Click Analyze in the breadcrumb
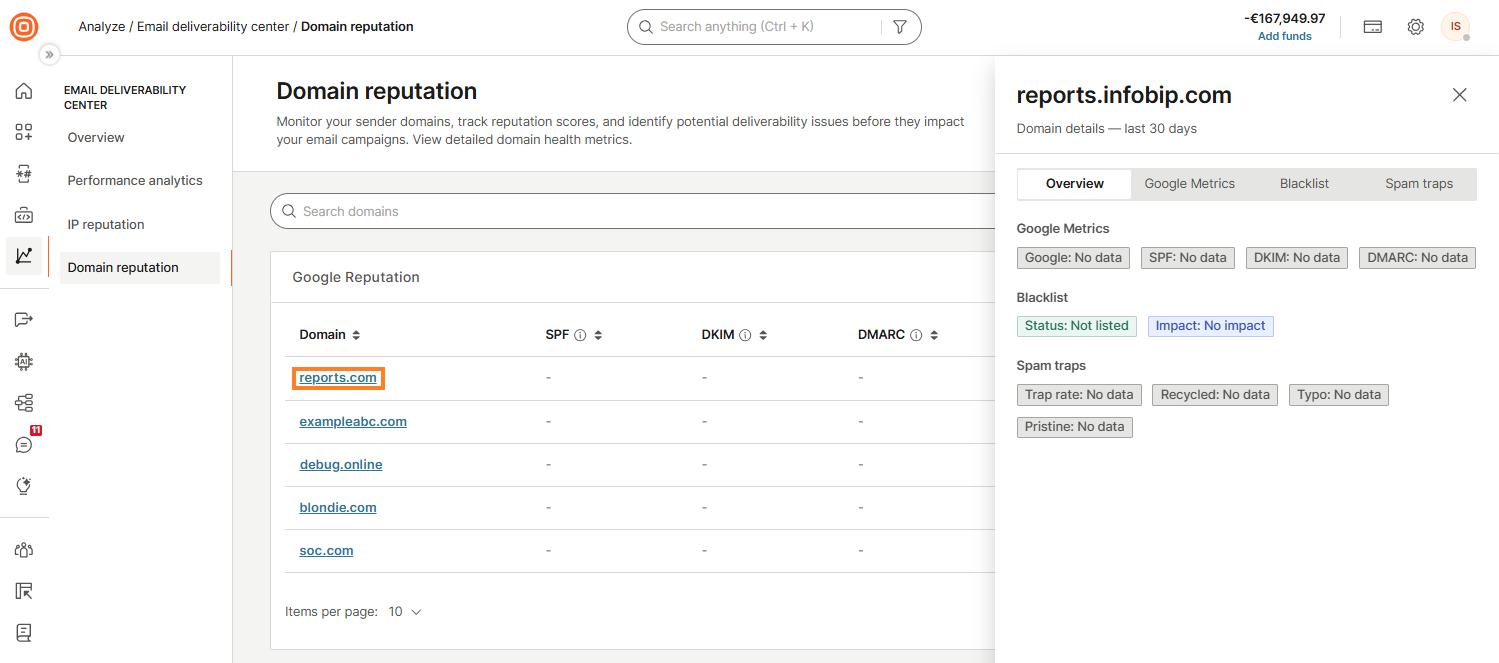The height and width of the screenshot is (663, 1499). point(102,27)
